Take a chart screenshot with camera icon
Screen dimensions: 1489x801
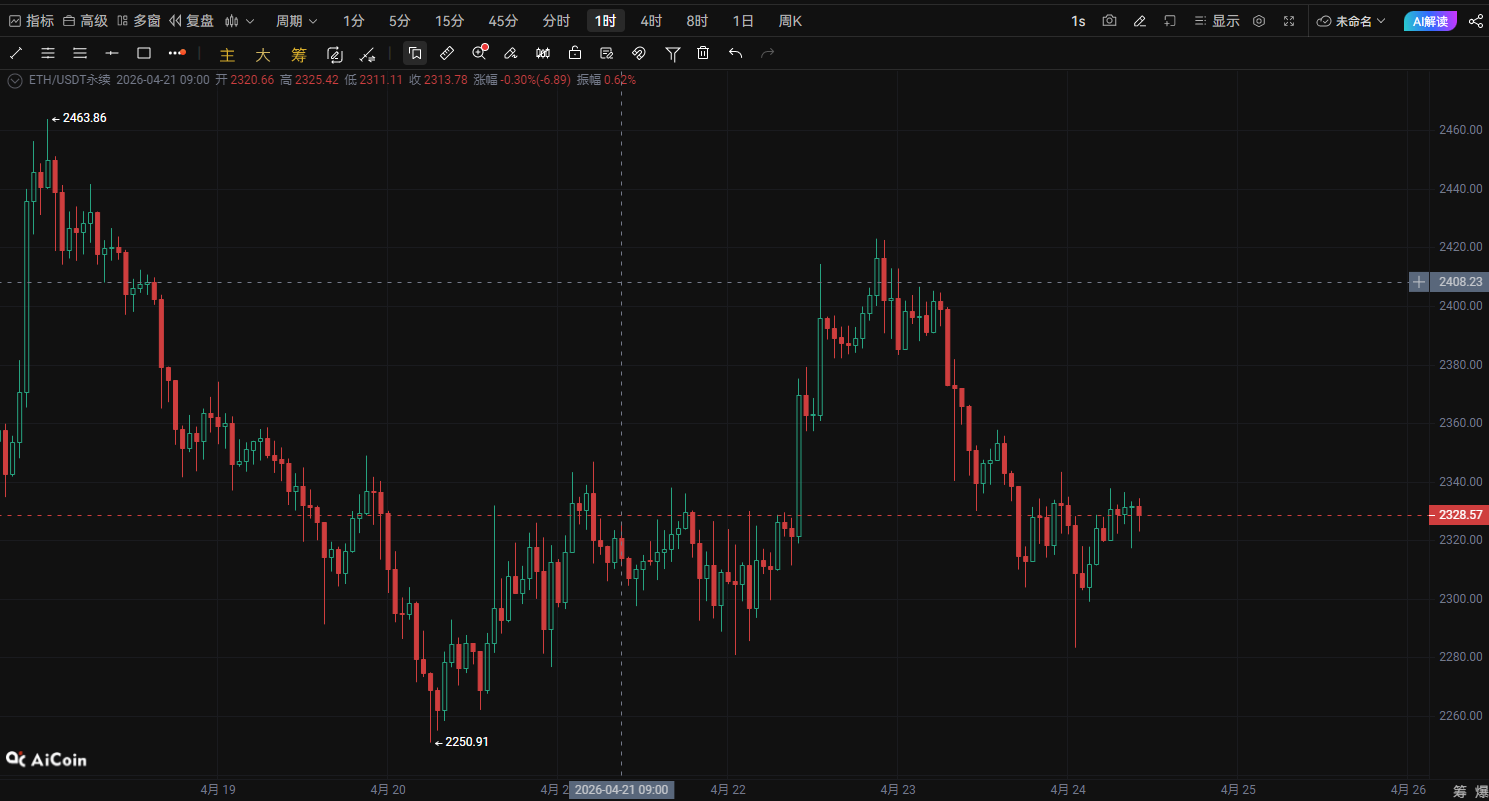point(1109,21)
